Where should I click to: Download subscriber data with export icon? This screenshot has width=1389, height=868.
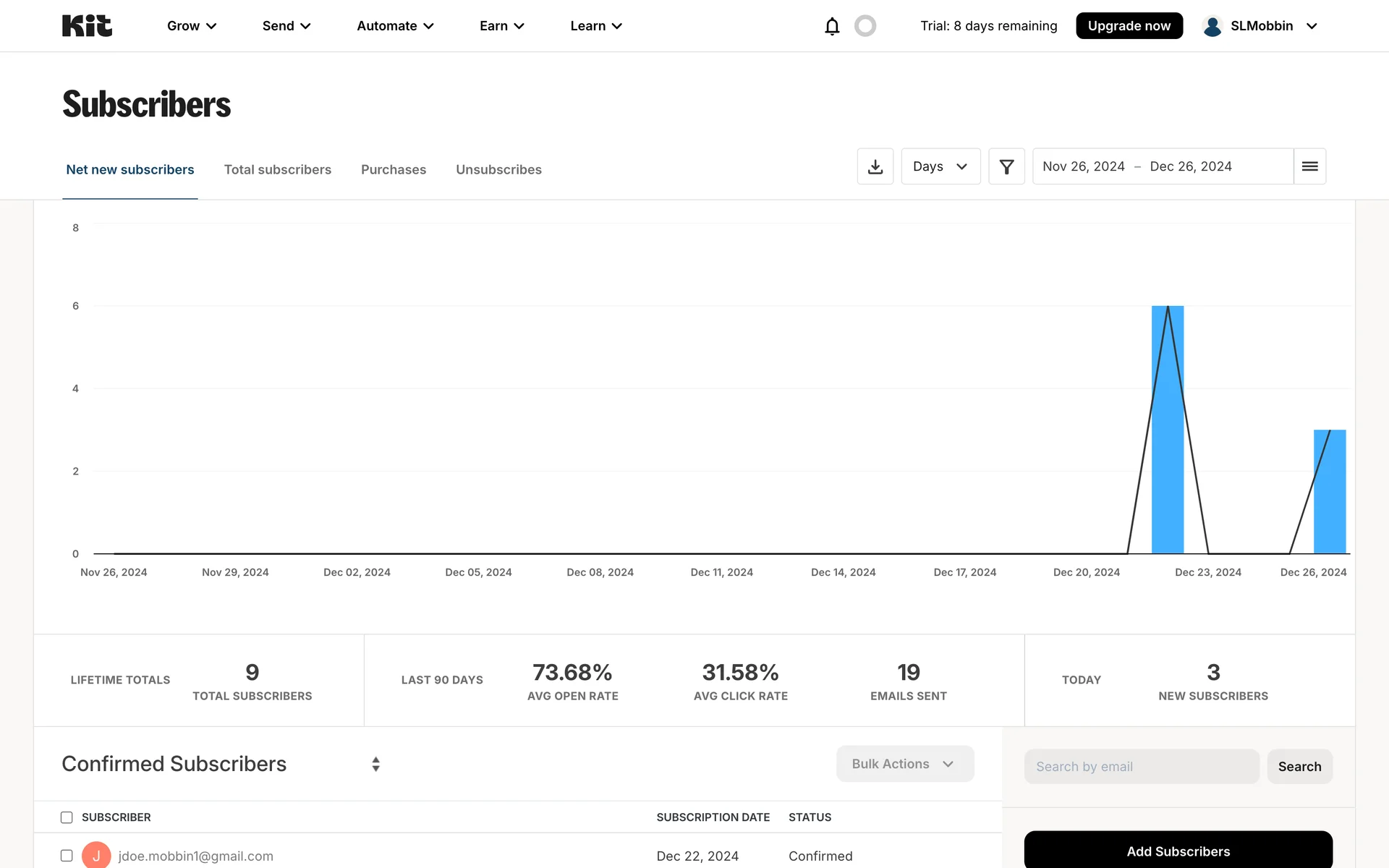pyautogui.click(x=875, y=166)
